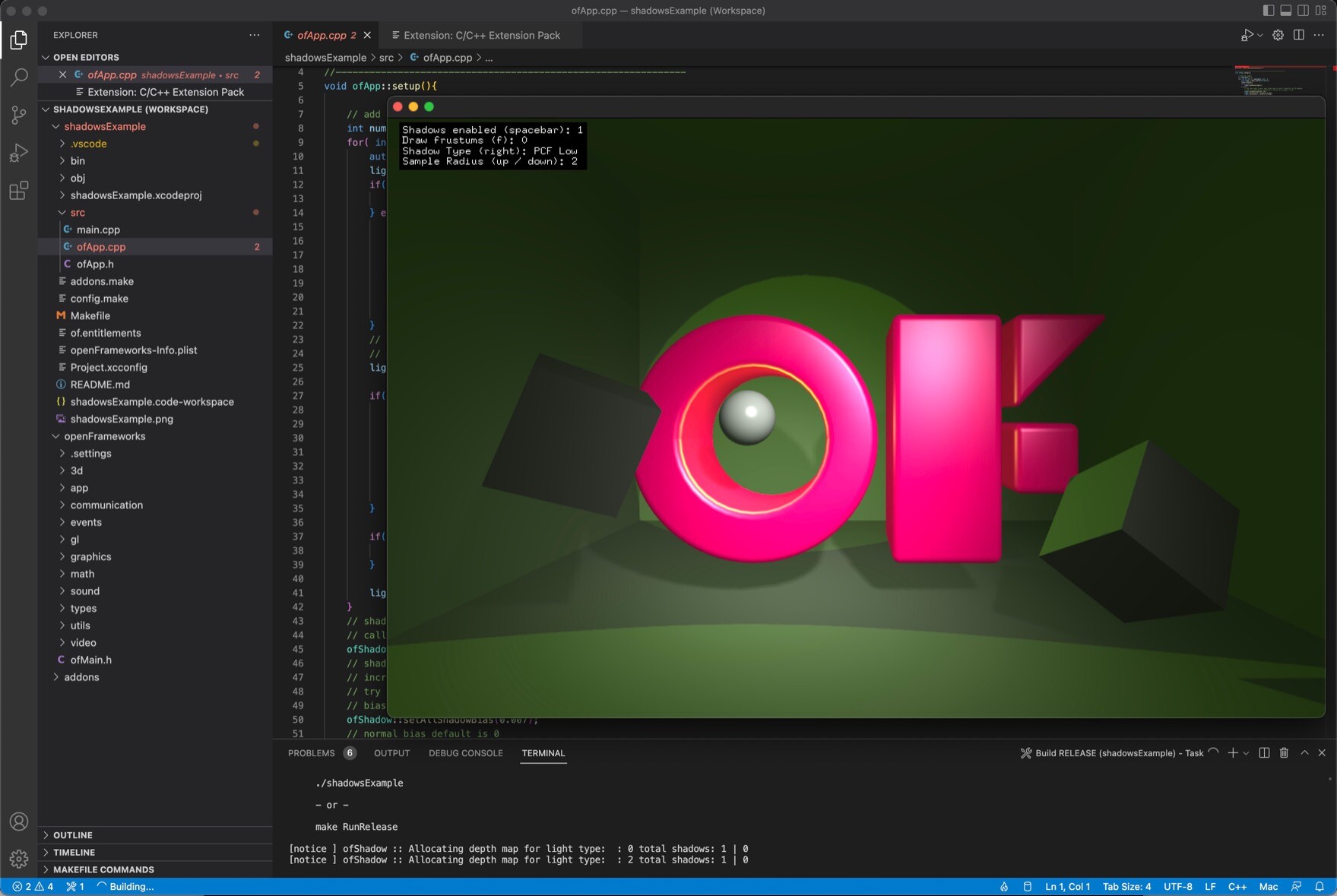Click the editor minimap
This screenshot has height=896, width=1337.
1278,81
